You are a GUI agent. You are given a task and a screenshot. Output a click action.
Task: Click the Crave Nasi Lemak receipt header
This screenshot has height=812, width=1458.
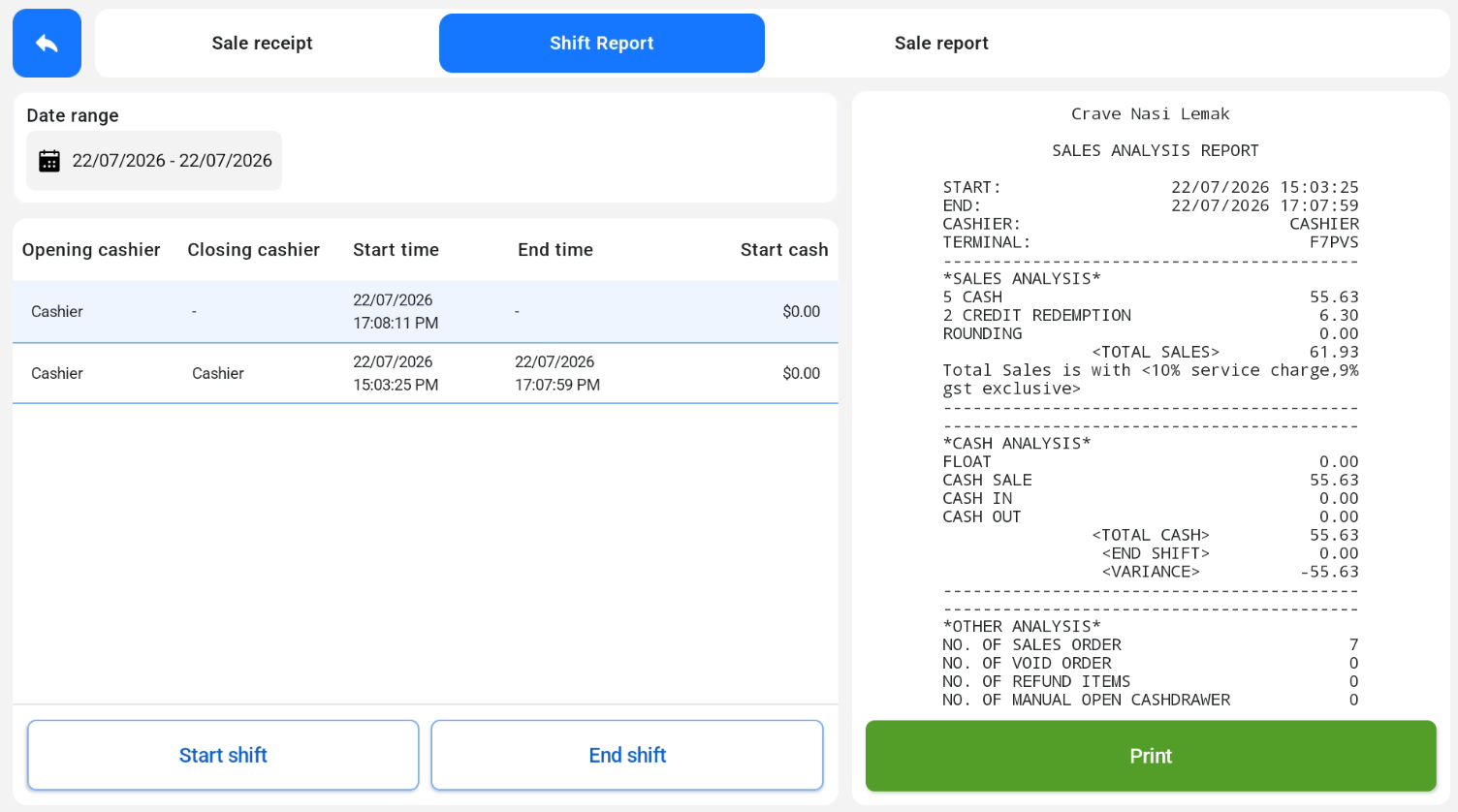coord(1151,114)
